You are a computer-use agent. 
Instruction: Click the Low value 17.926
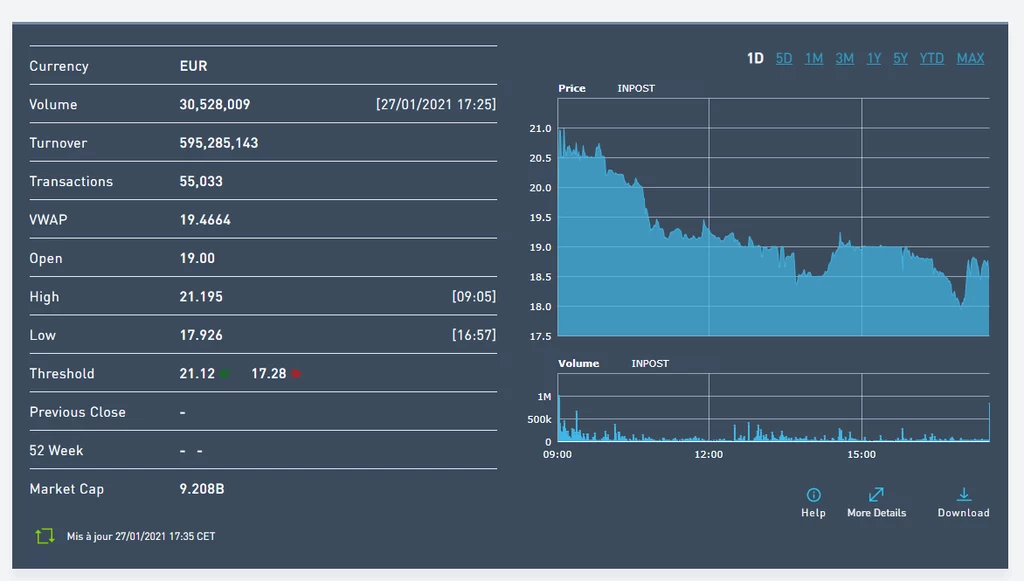pos(201,336)
